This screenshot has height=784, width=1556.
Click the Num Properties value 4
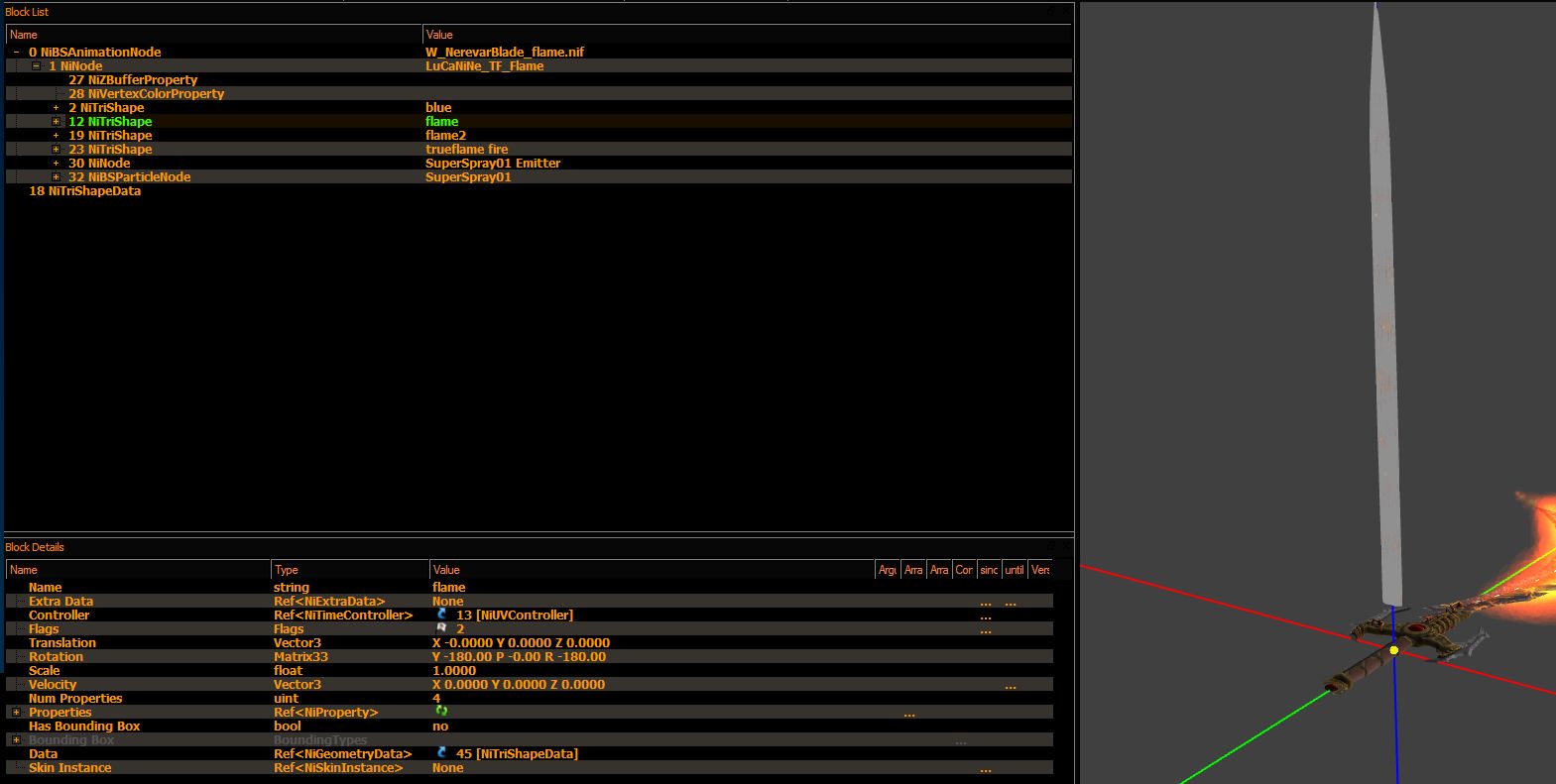pyautogui.click(x=436, y=698)
